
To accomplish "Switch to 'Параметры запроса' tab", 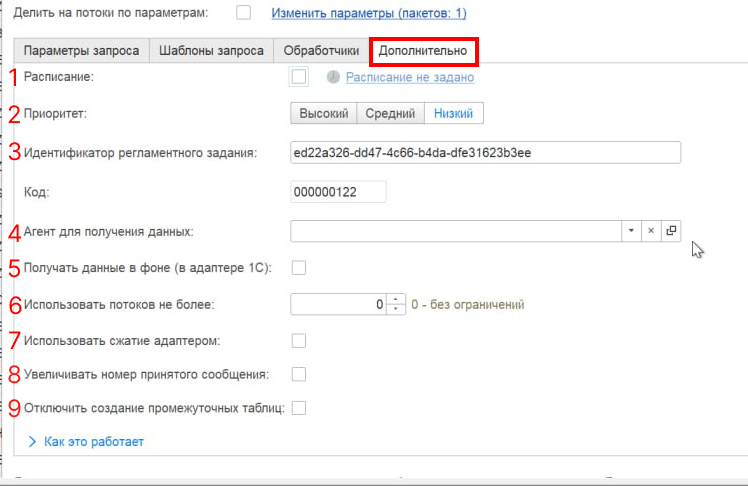I will (x=82, y=50).
